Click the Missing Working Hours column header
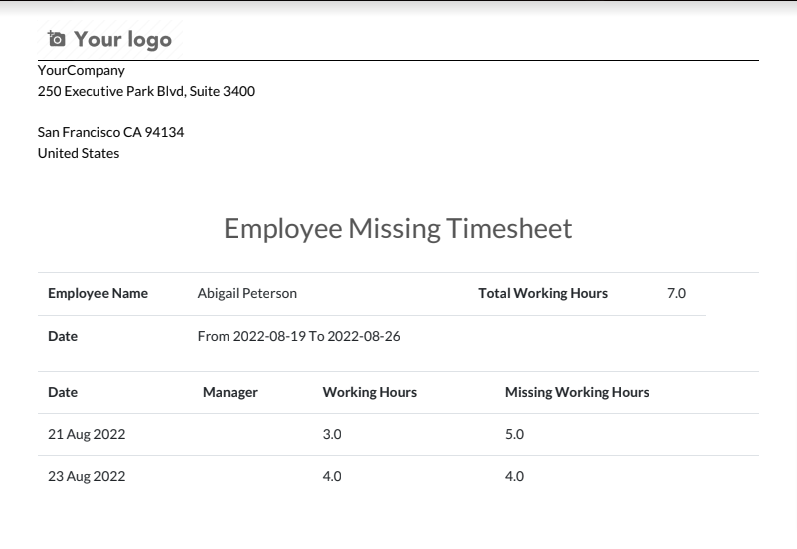The width and height of the screenshot is (797, 549). [x=577, y=392]
